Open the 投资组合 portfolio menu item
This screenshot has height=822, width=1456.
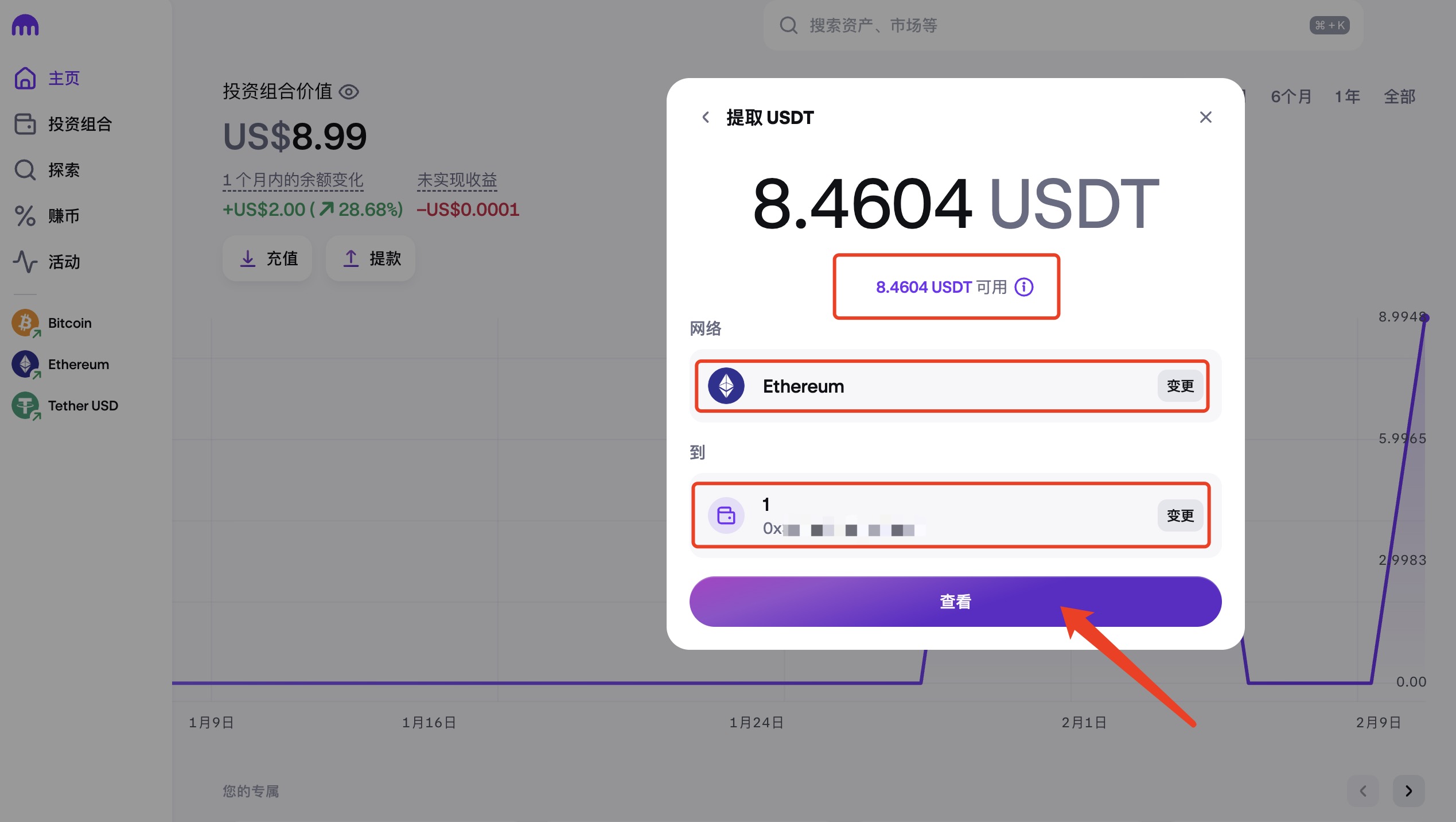(x=80, y=124)
